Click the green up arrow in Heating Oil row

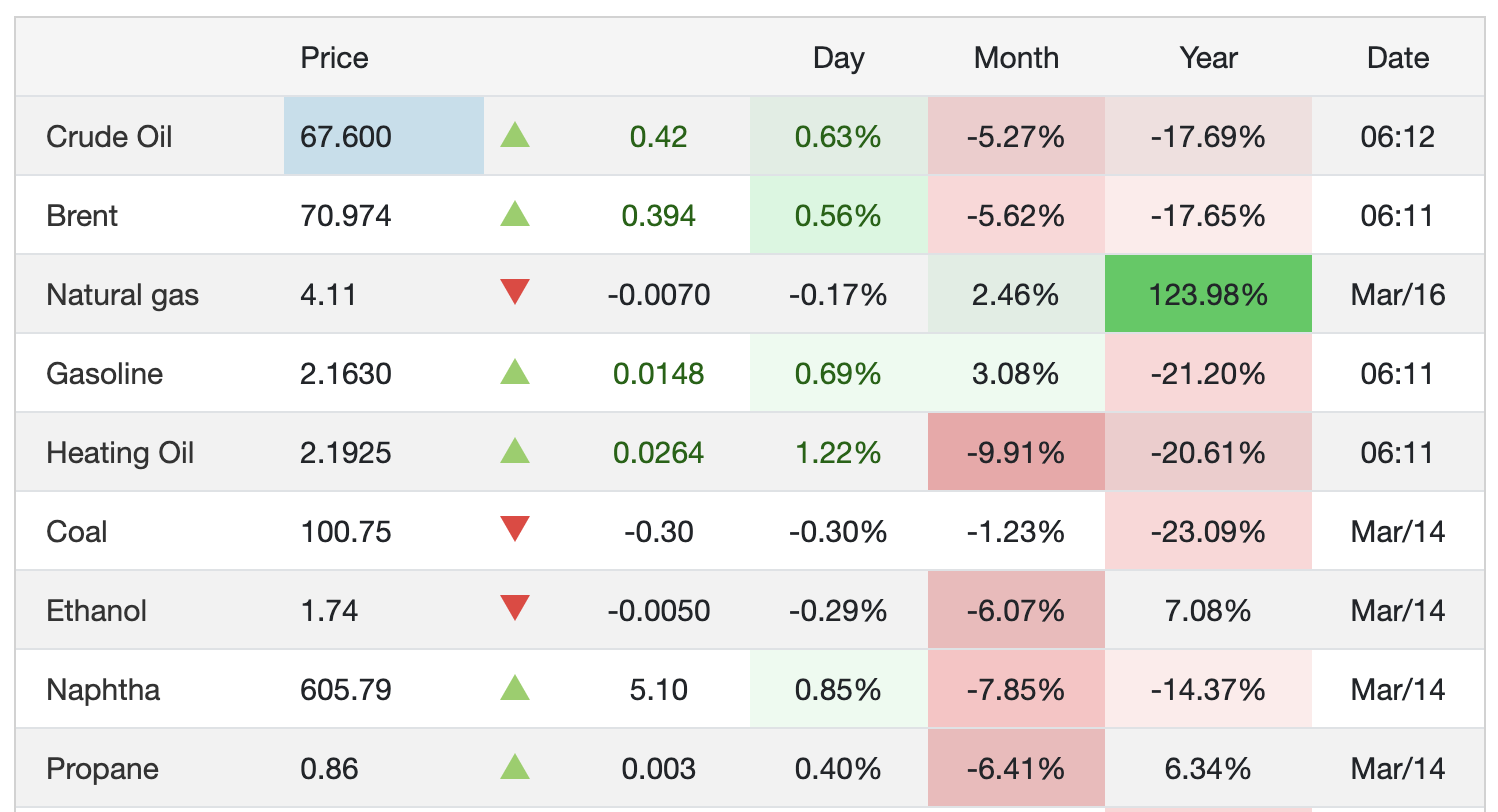(x=515, y=451)
